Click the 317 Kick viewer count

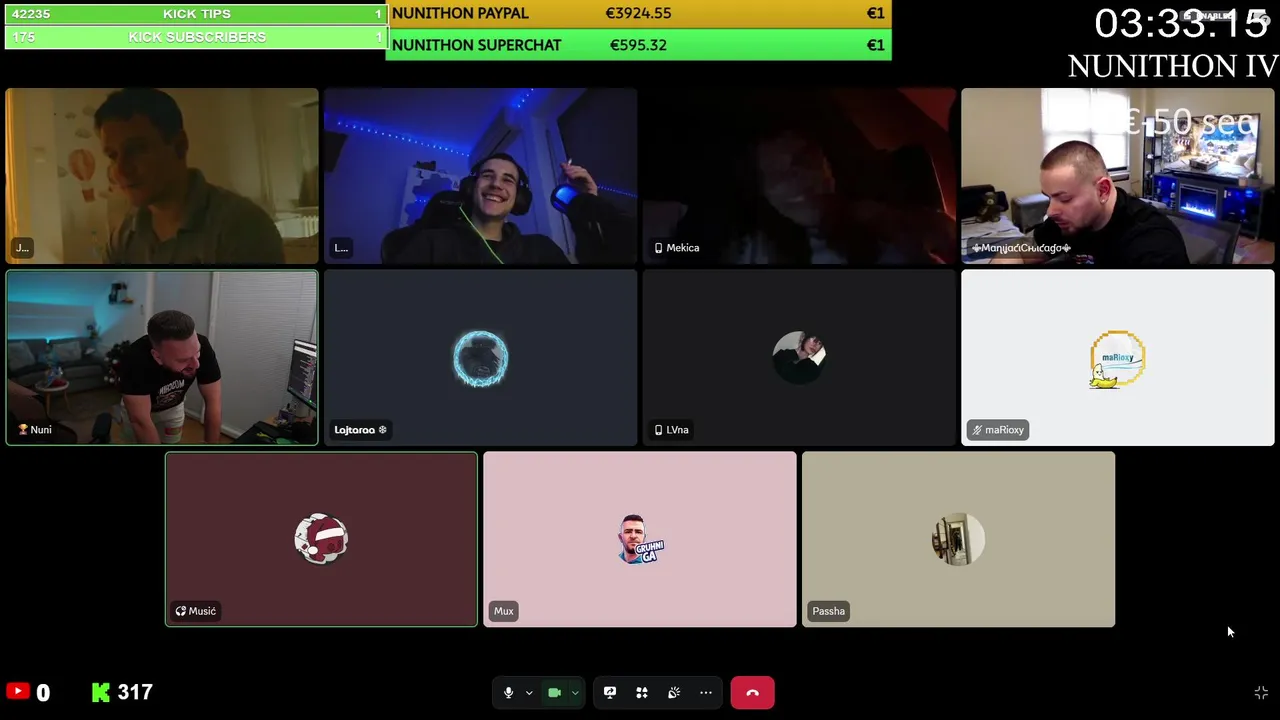tap(135, 692)
